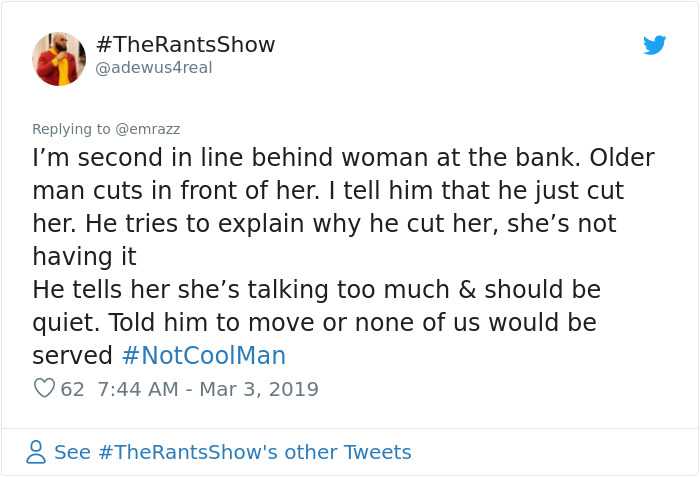Click the Mar 3, 2019 date

coord(257,389)
